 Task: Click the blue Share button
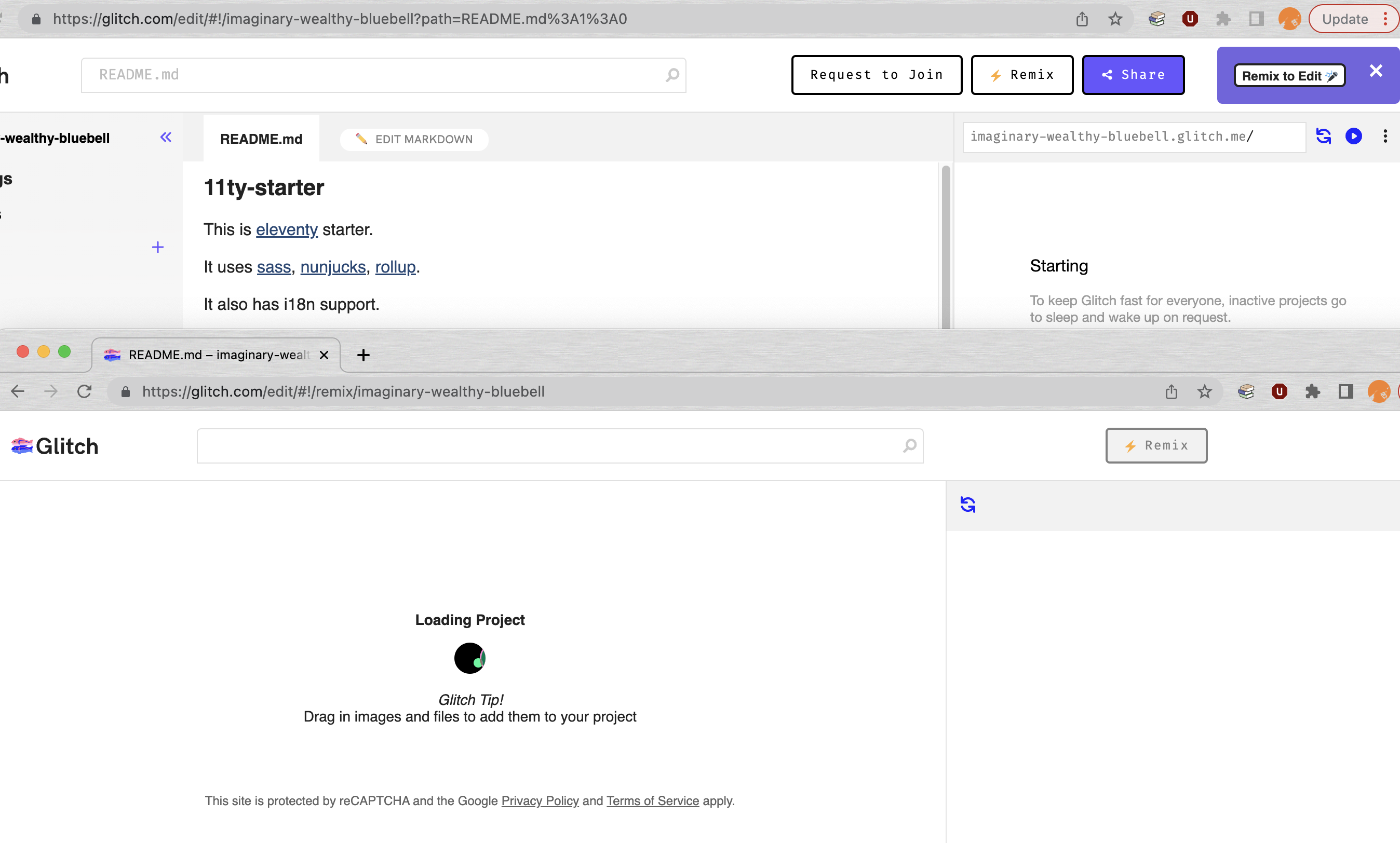point(1133,75)
